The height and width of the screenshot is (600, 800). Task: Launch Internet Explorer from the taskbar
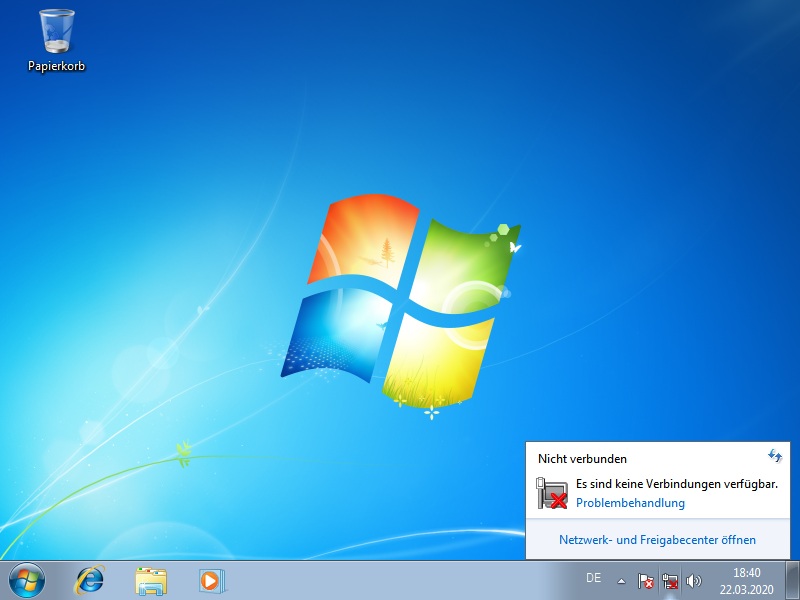coord(90,581)
